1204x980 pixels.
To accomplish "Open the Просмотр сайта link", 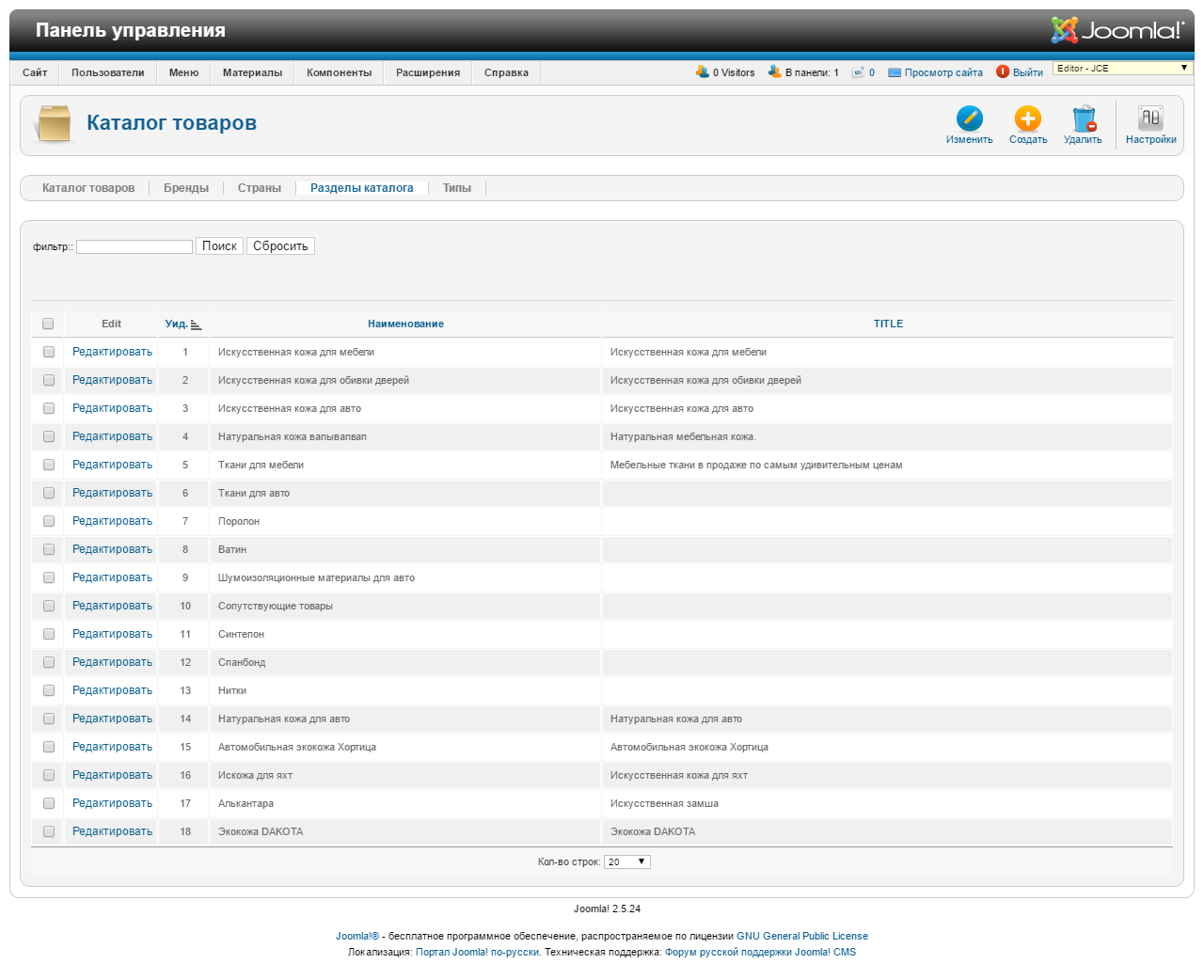I will click(x=943, y=72).
